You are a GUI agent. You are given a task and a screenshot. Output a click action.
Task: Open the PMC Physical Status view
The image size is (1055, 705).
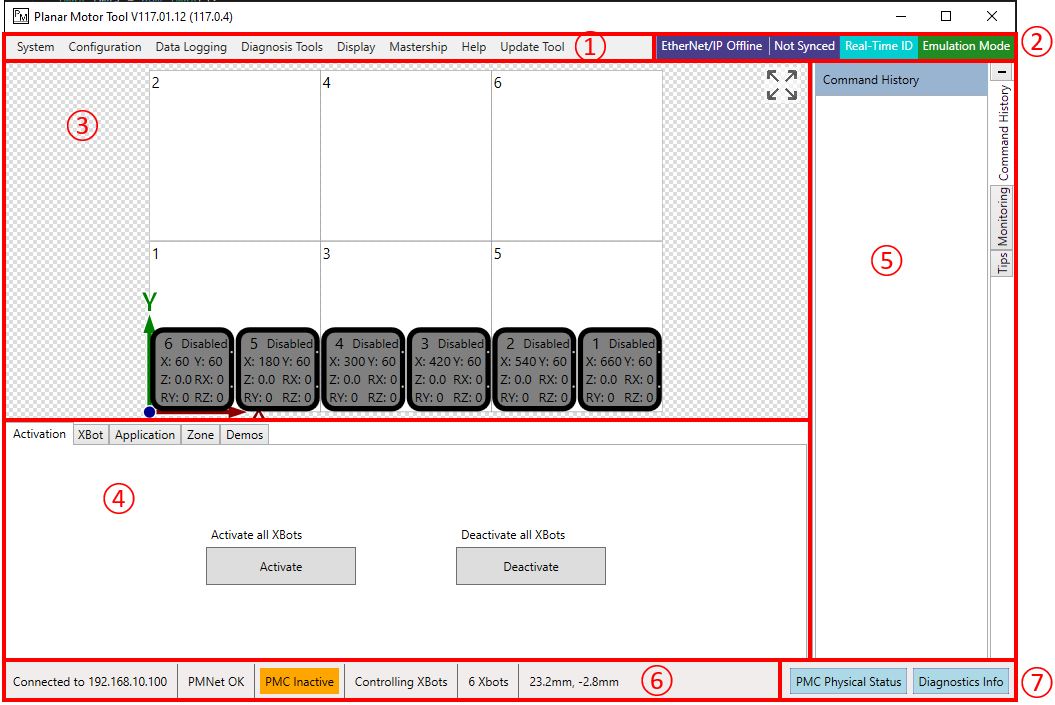point(847,681)
